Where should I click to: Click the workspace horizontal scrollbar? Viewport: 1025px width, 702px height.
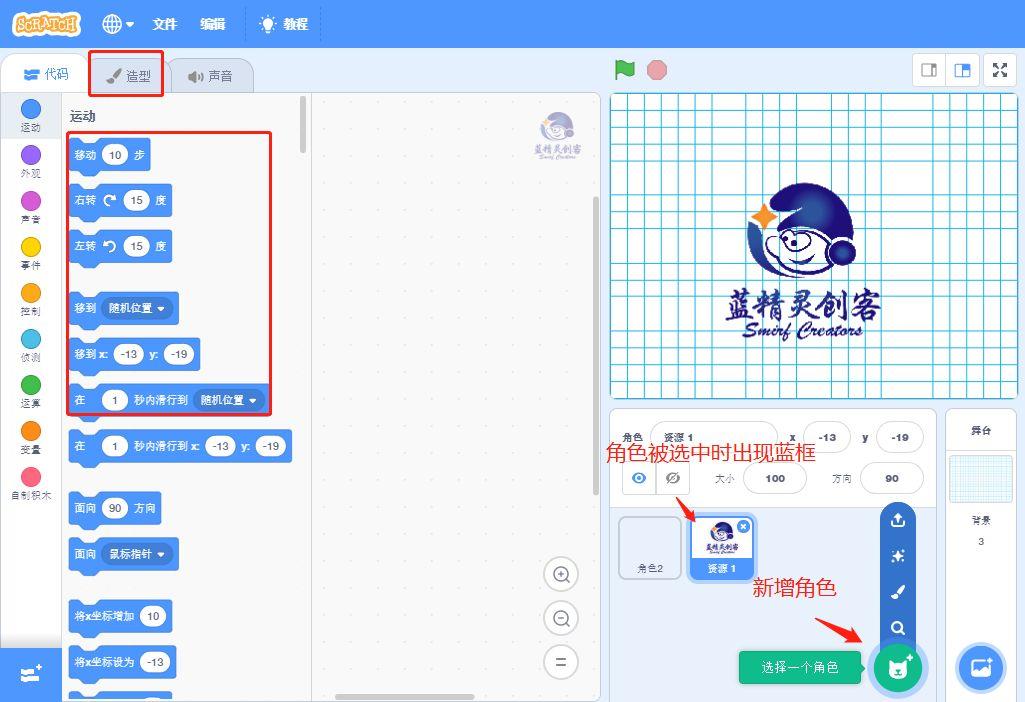(405, 697)
